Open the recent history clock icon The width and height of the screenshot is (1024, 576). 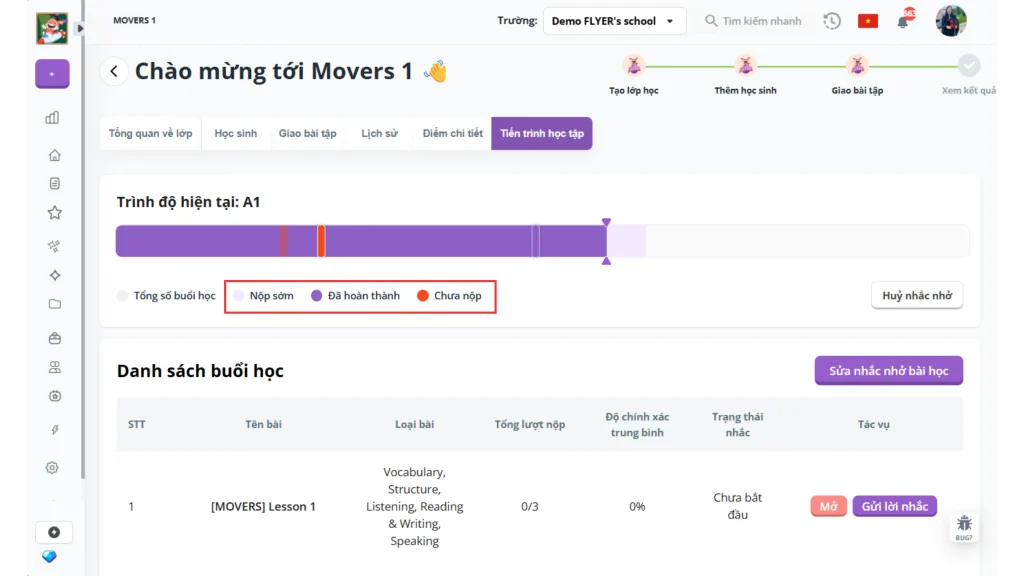(x=832, y=21)
